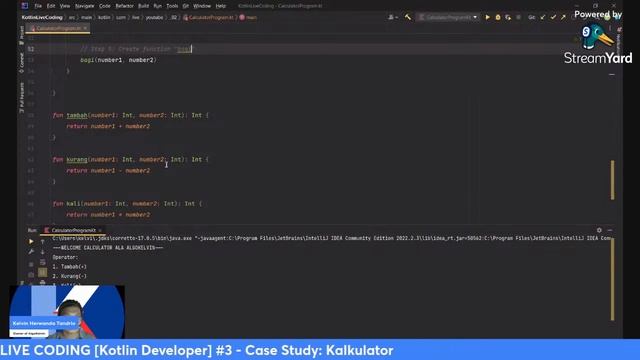Click the Git push arrow icon
The image size is (640, 360).
tap(563, 17)
